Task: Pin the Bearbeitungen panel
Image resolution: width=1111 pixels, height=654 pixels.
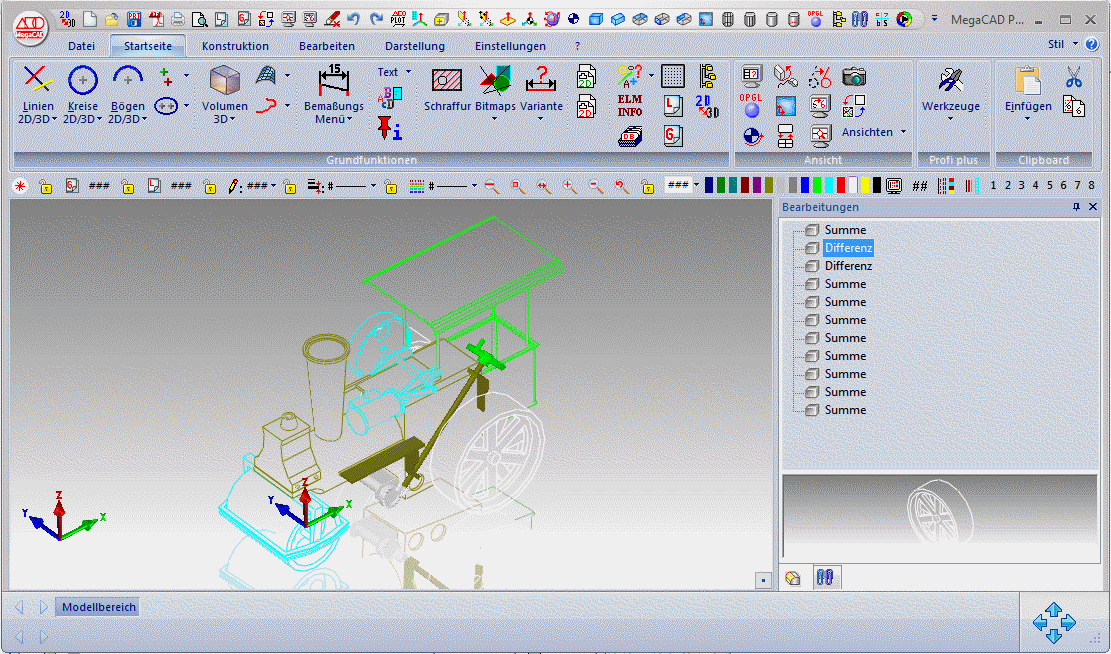Action: coord(1076,207)
